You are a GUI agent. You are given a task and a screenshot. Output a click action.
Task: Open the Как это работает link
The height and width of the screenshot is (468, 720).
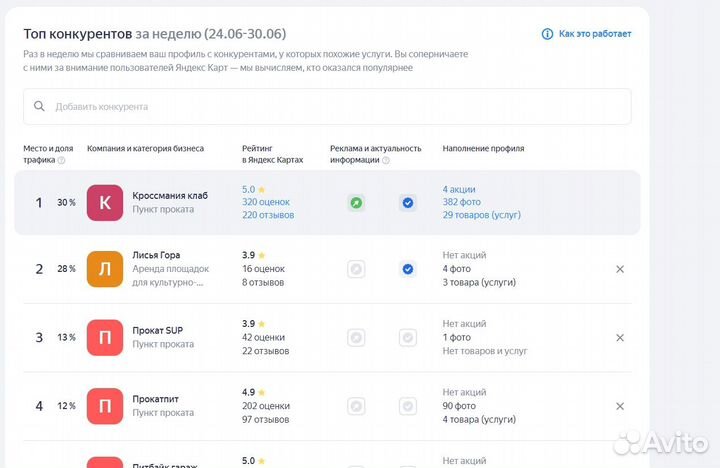click(x=594, y=34)
